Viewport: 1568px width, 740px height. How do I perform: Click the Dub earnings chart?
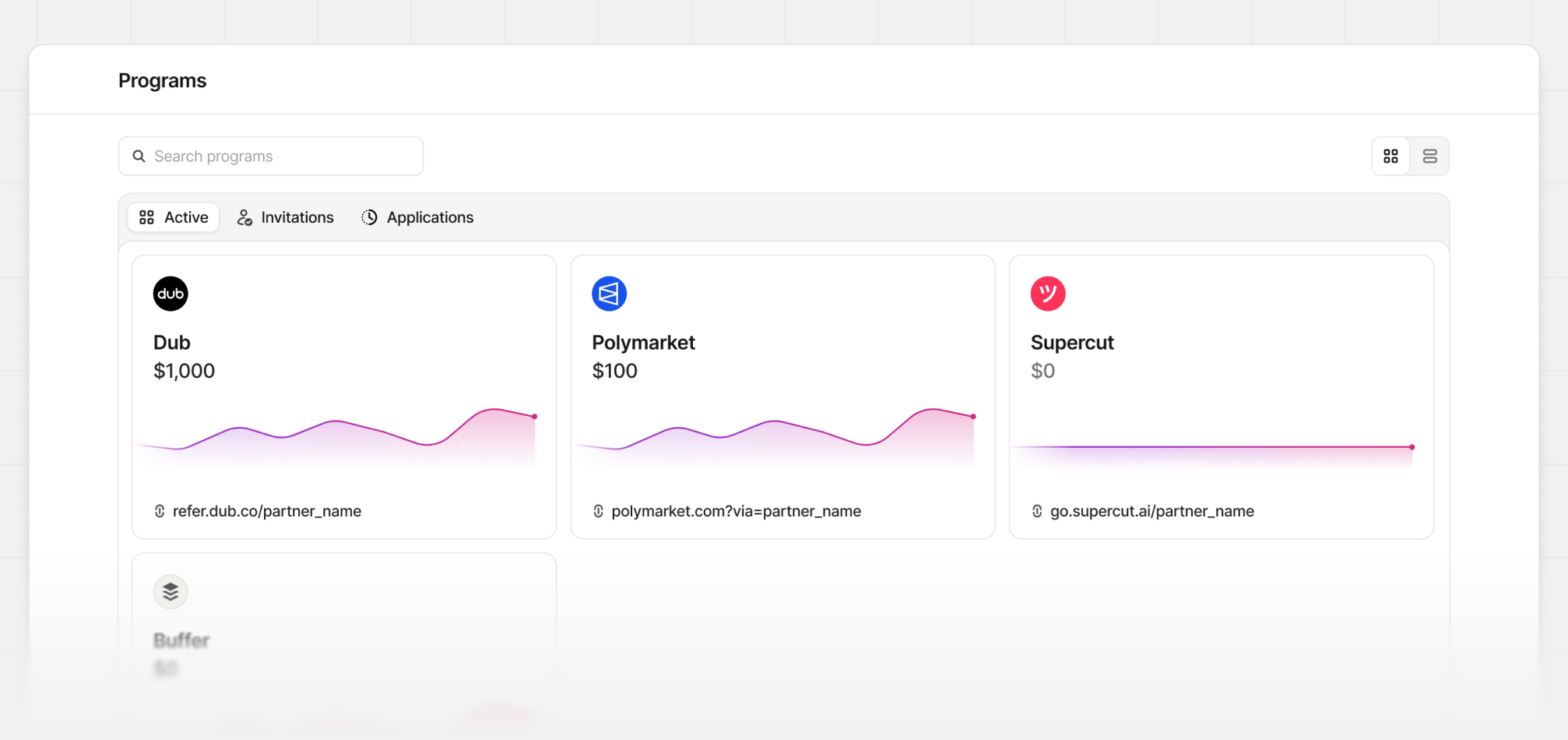(x=336, y=437)
